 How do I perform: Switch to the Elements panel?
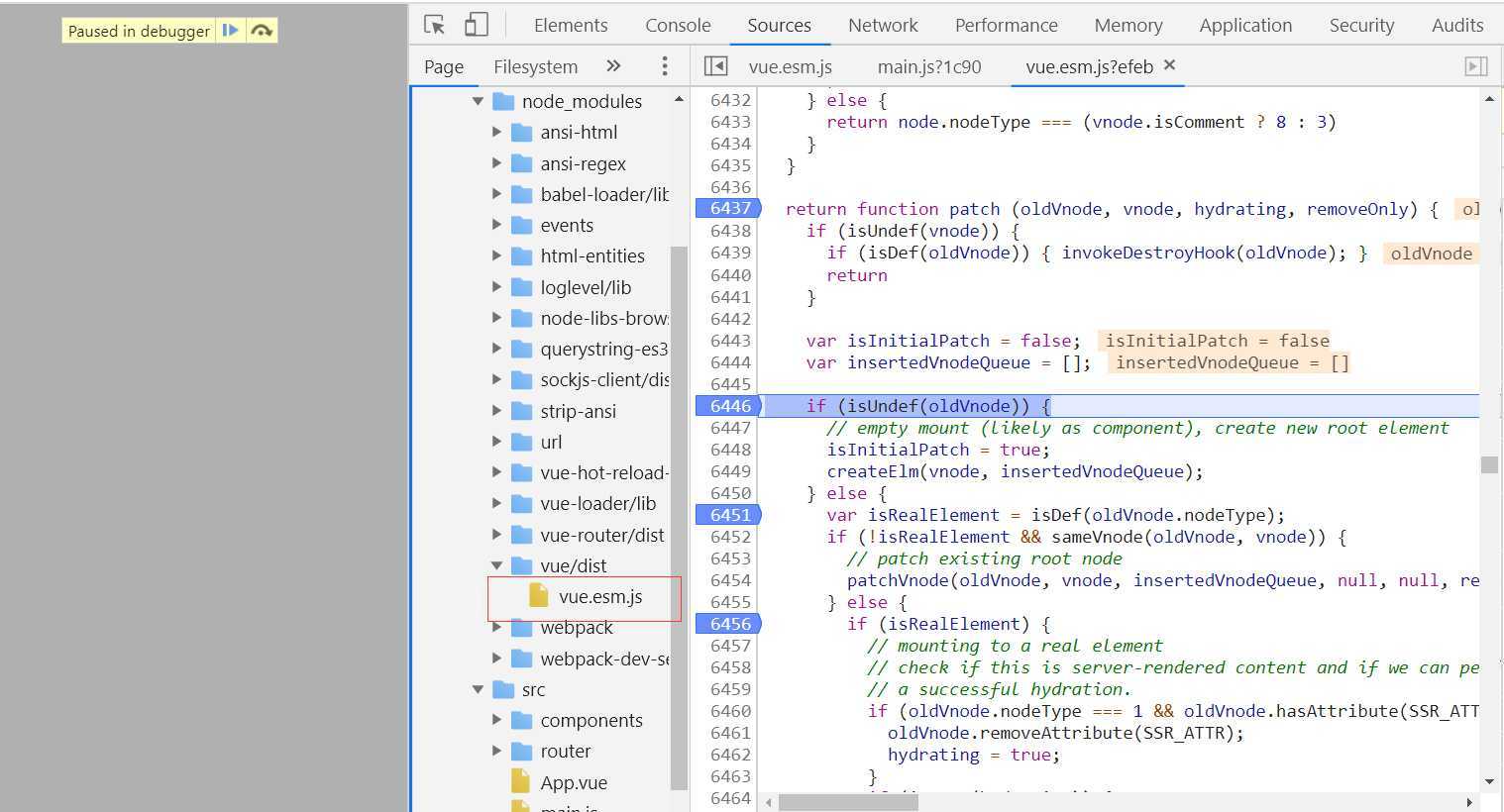pos(571,25)
